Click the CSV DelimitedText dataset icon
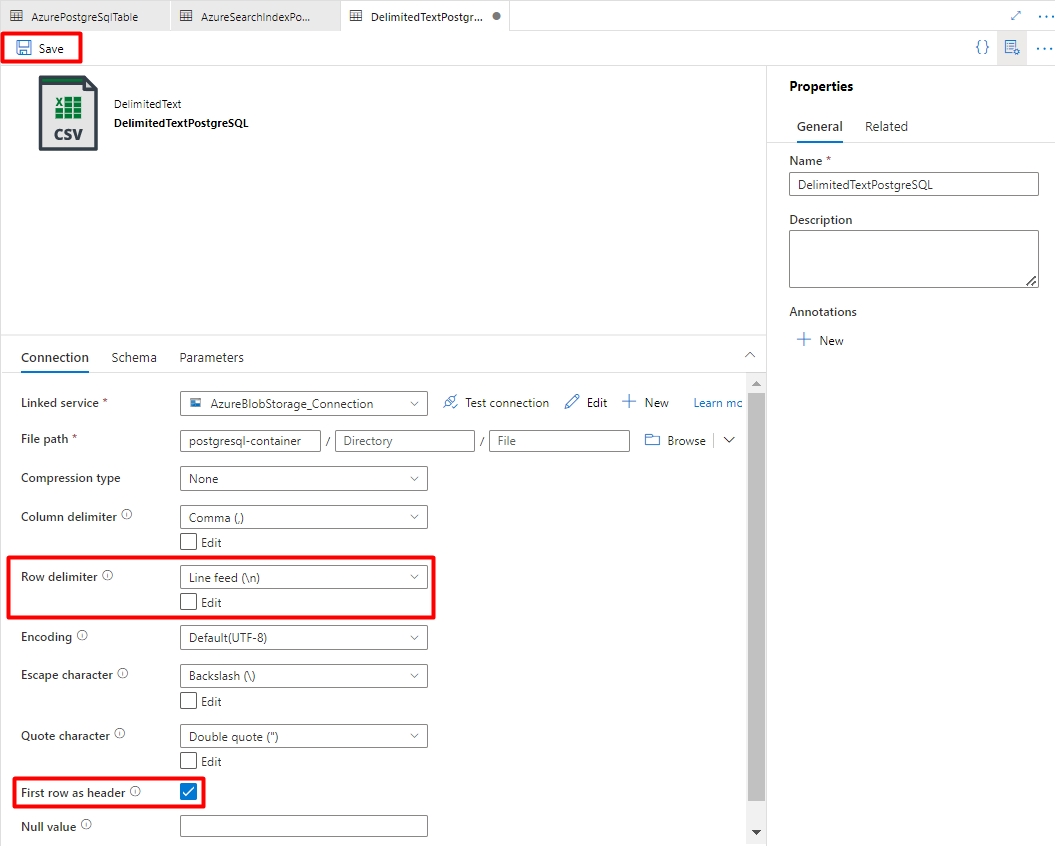Viewport: 1055px width, 846px height. click(x=68, y=113)
